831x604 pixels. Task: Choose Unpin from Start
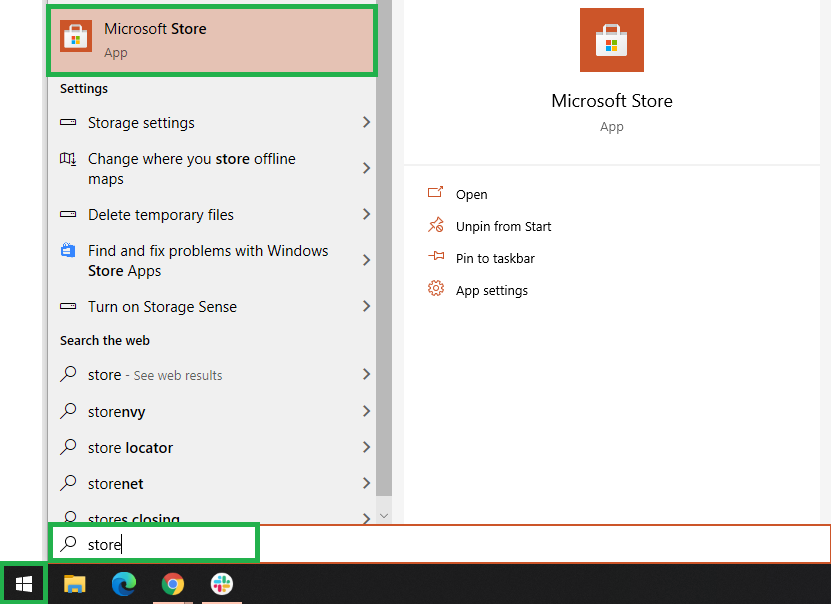click(x=503, y=227)
